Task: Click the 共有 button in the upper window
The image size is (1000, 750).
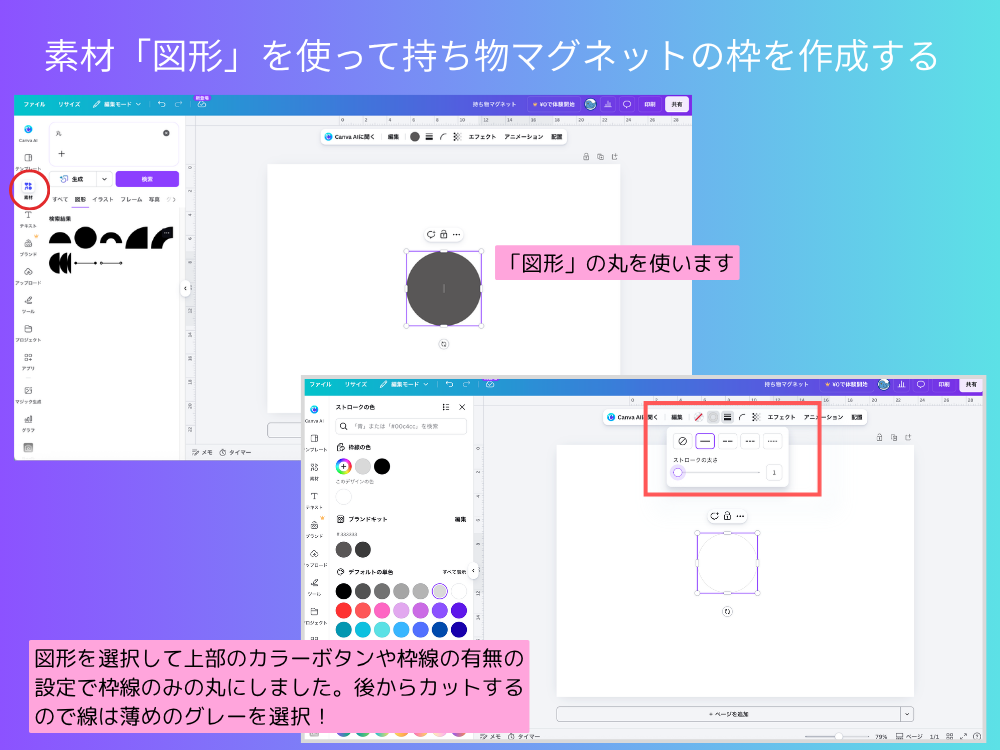Action: click(x=677, y=104)
